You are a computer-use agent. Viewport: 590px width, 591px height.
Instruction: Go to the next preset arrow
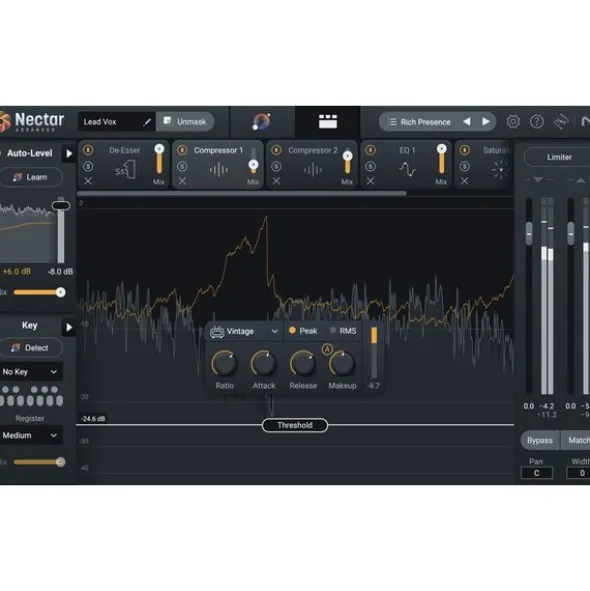(x=486, y=122)
